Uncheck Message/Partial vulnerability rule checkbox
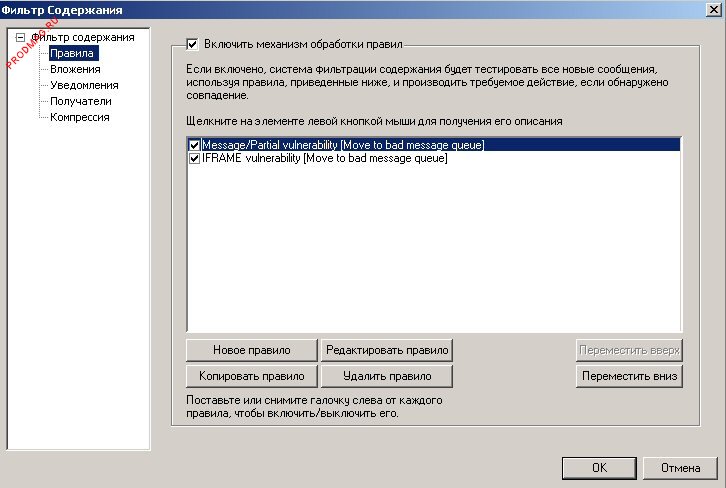 pyautogui.click(x=195, y=145)
